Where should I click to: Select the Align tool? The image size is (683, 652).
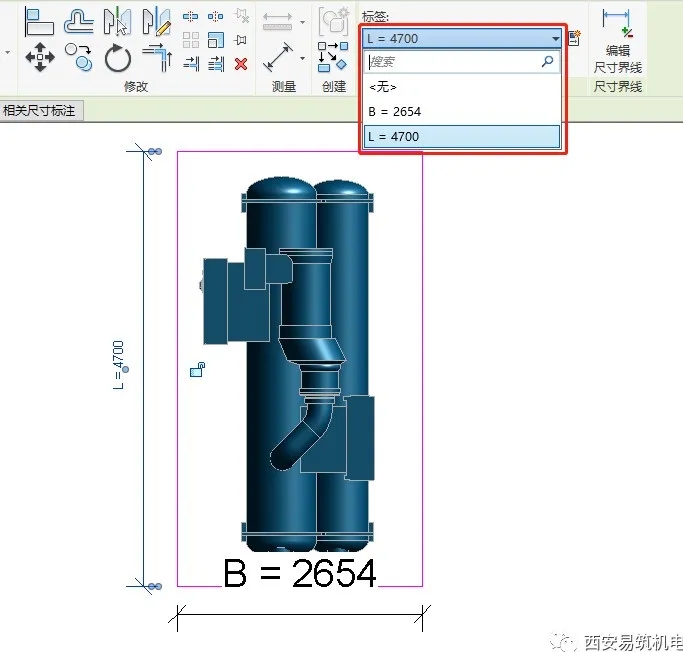tap(39, 21)
